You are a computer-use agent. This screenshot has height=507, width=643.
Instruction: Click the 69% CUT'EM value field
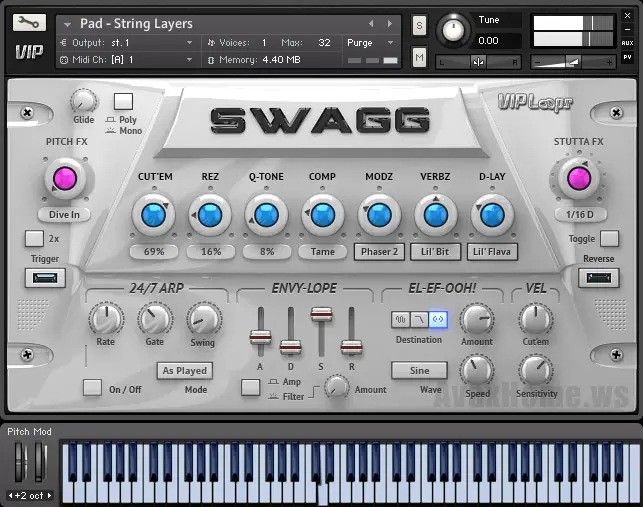pyautogui.click(x=154, y=251)
